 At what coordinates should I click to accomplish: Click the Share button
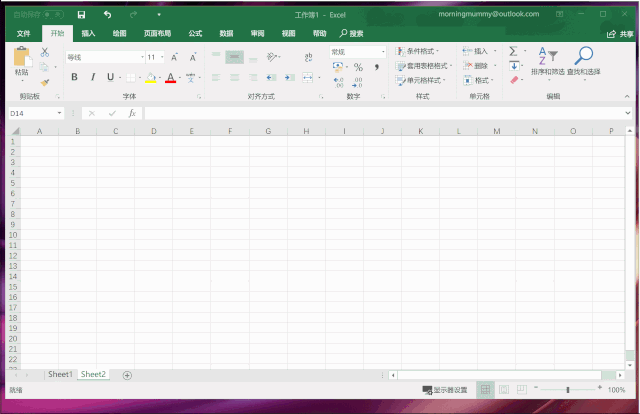620,34
